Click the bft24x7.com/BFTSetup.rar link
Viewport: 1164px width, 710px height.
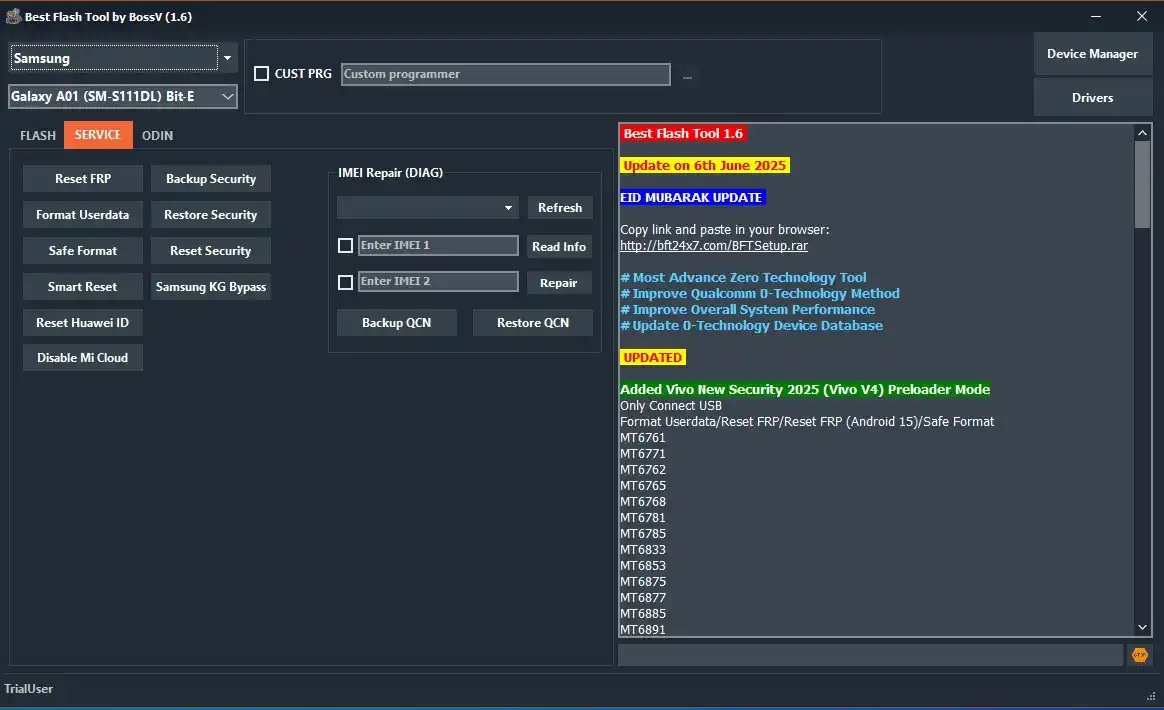[x=713, y=246]
